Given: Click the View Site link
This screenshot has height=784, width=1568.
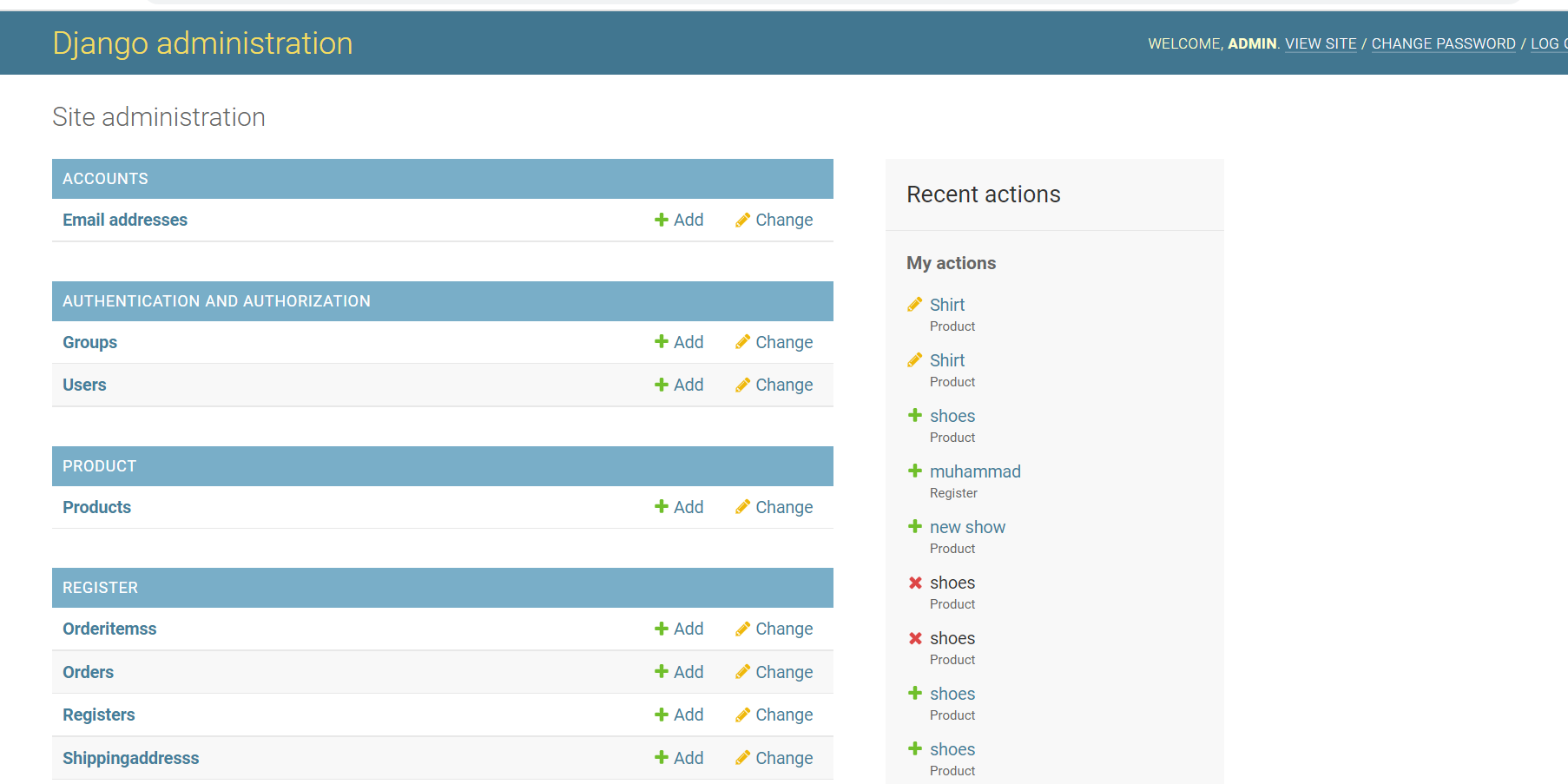Looking at the screenshot, I should click(1321, 43).
